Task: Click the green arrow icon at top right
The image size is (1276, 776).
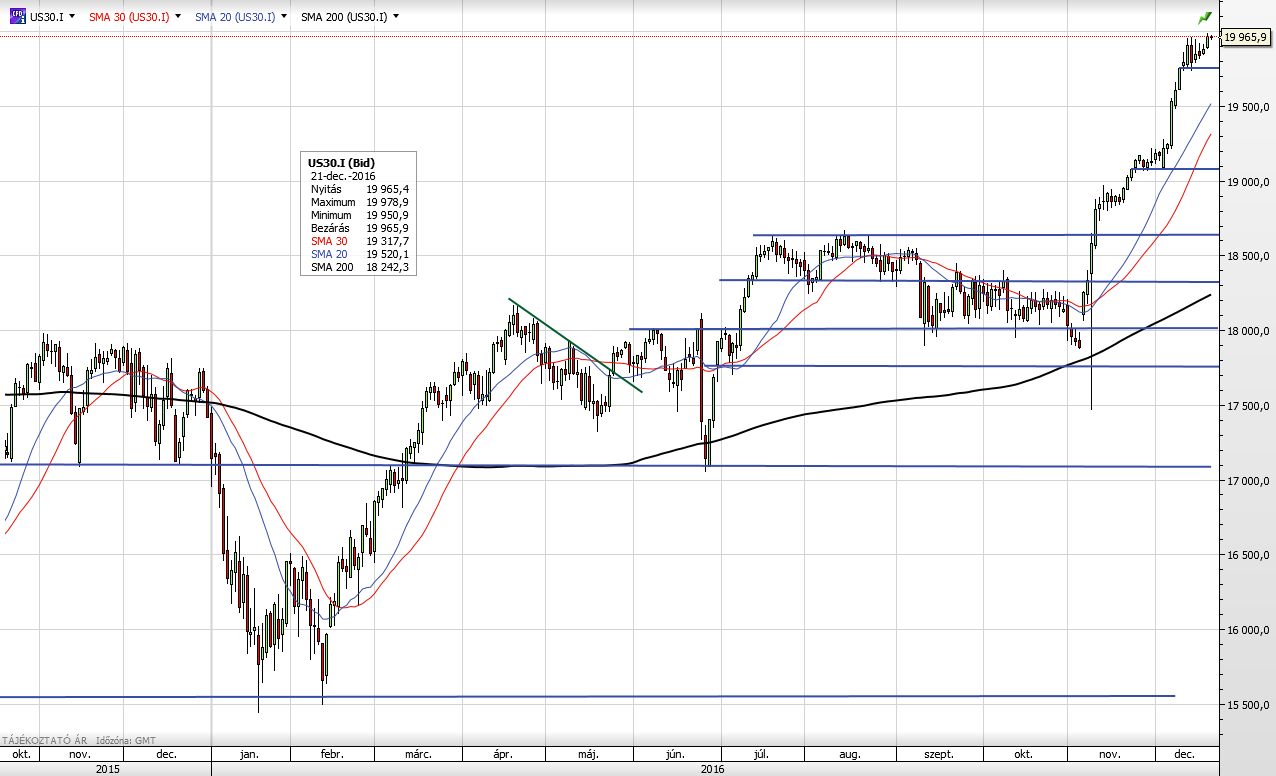Action: tap(1205, 18)
